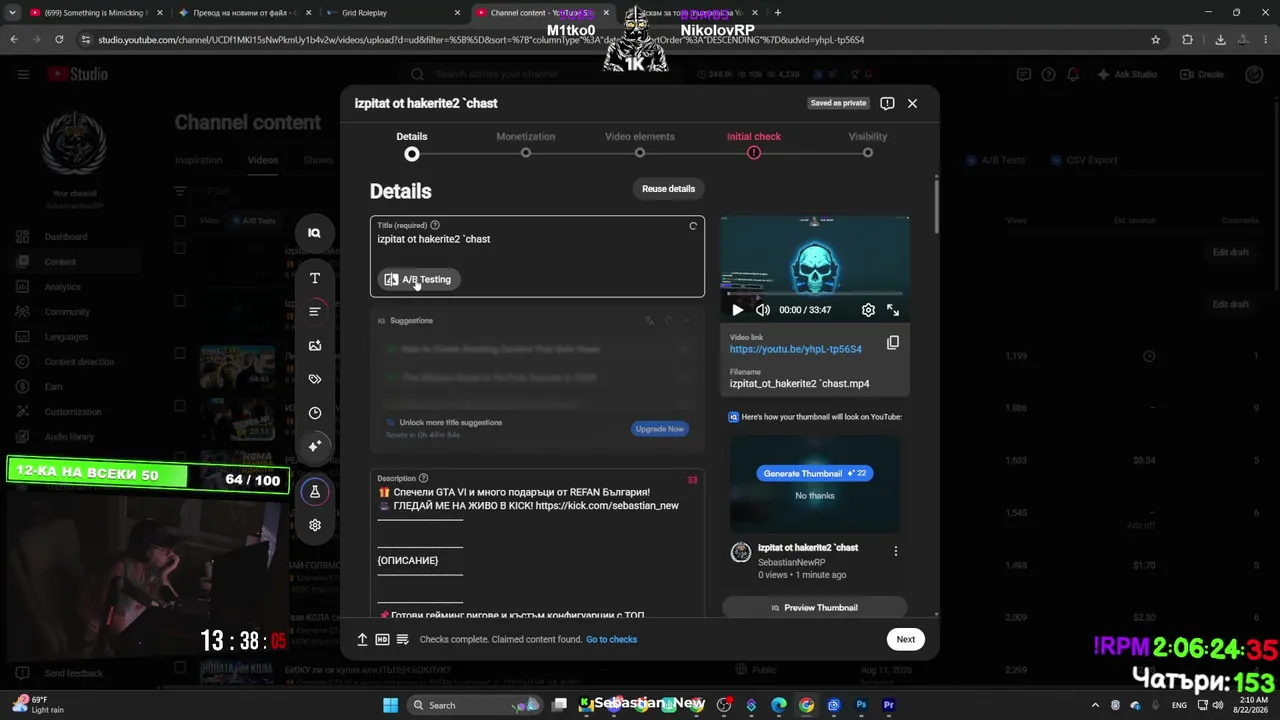The image size is (1280, 720).
Task: Open the thumbnail image tool icon
Action: click(x=314, y=345)
